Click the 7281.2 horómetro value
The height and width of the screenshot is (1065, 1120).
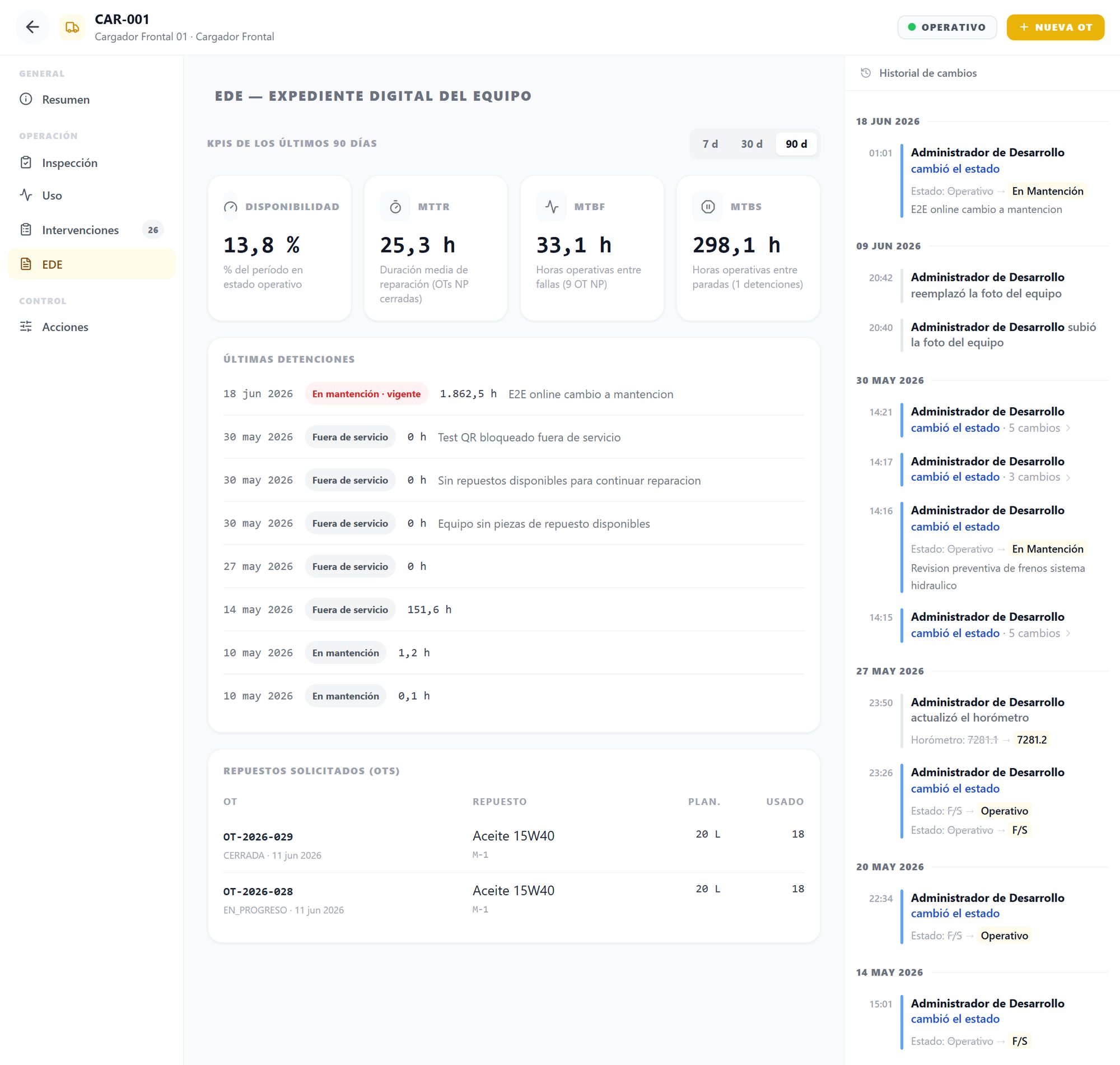pos(1032,740)
